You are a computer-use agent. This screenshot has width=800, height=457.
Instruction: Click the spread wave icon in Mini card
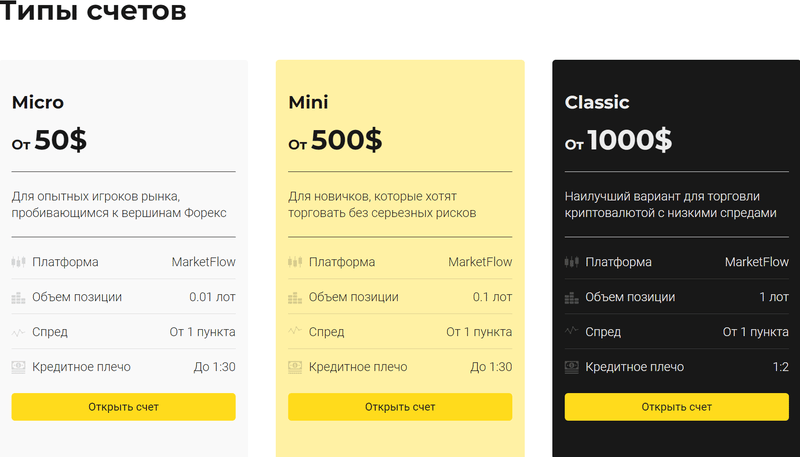[295, 331]
